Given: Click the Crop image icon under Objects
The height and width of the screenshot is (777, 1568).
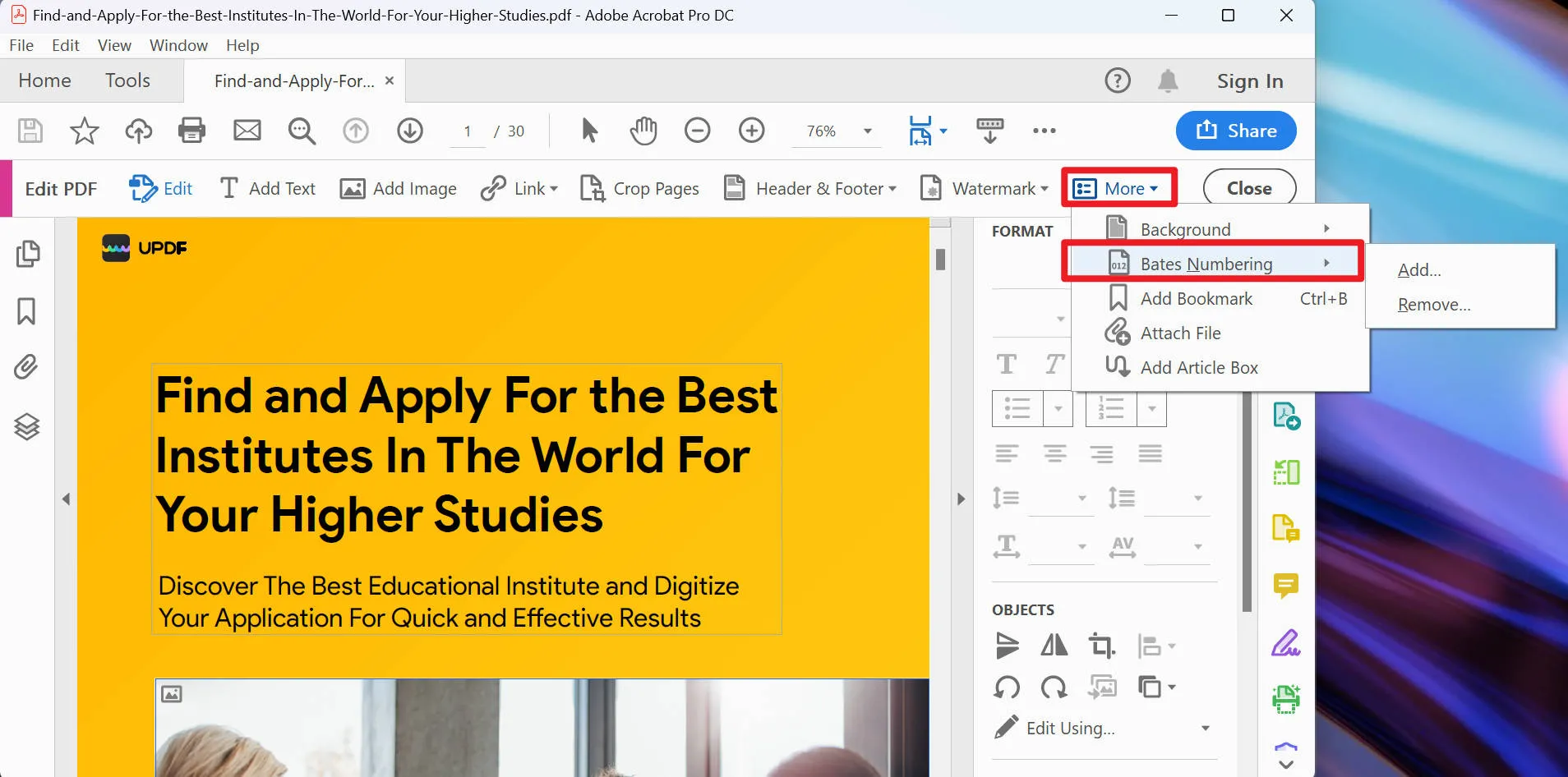Looking at the screenshot, I should [1101, 646].
